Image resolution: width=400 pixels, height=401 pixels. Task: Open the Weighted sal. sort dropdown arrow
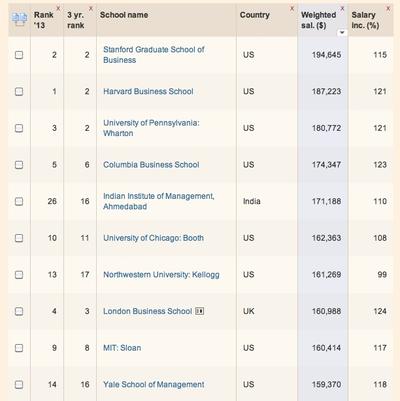tap(342, 33)
